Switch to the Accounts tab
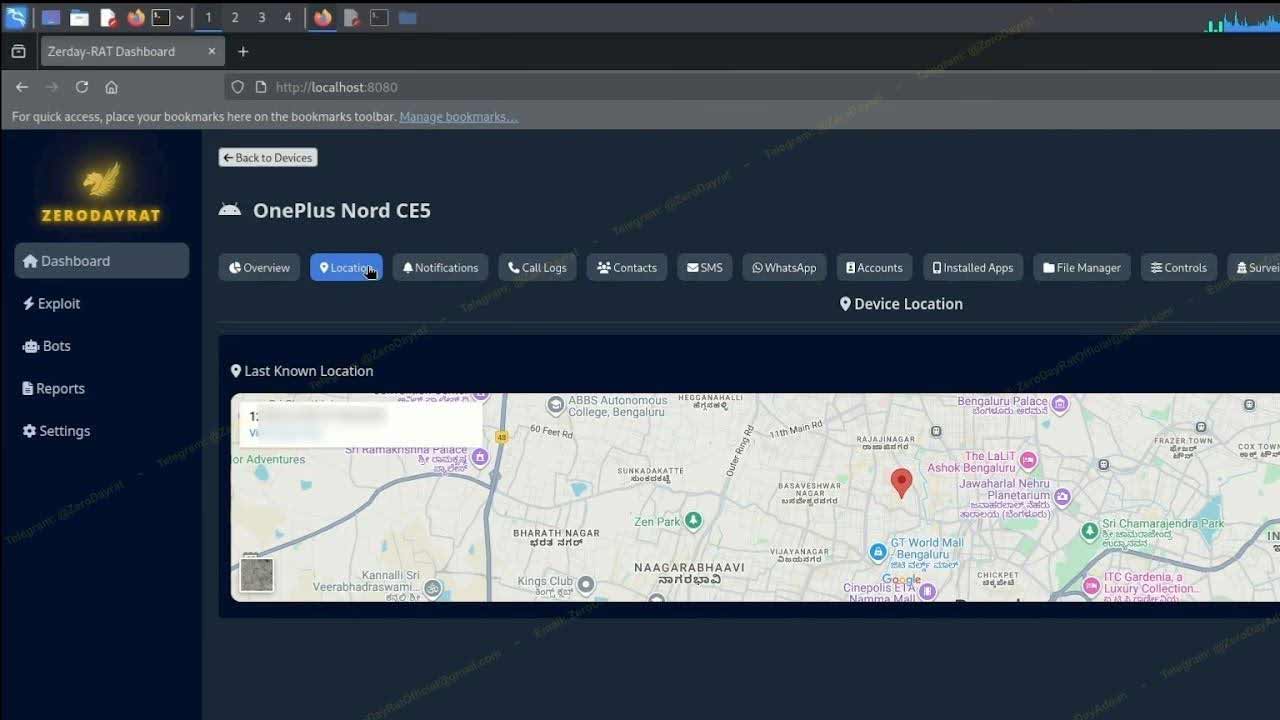The width and height of the screenshot is (1280, 720). pyautogui.click(x=875, y=267)
